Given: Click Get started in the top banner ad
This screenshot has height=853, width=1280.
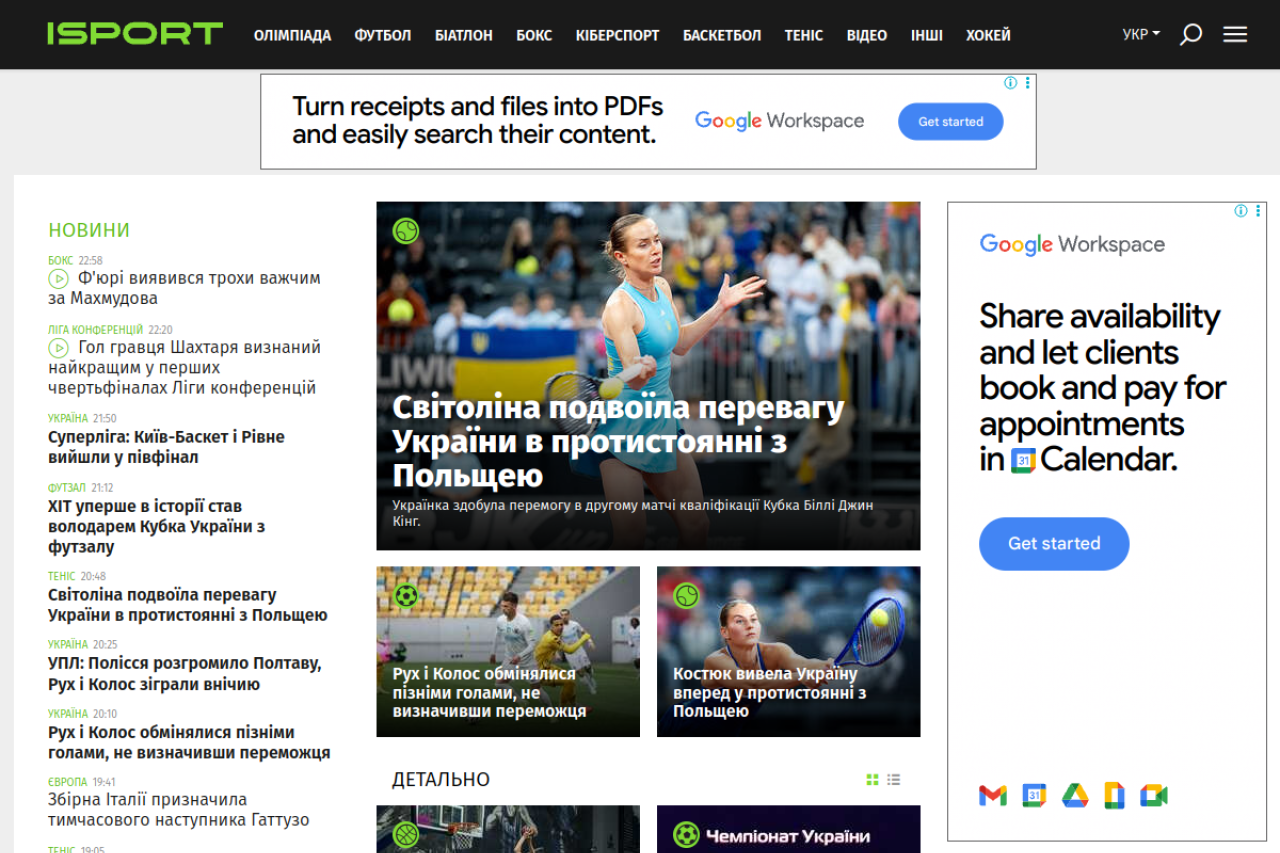Looking at the screenshot, I should pos(951,122).
